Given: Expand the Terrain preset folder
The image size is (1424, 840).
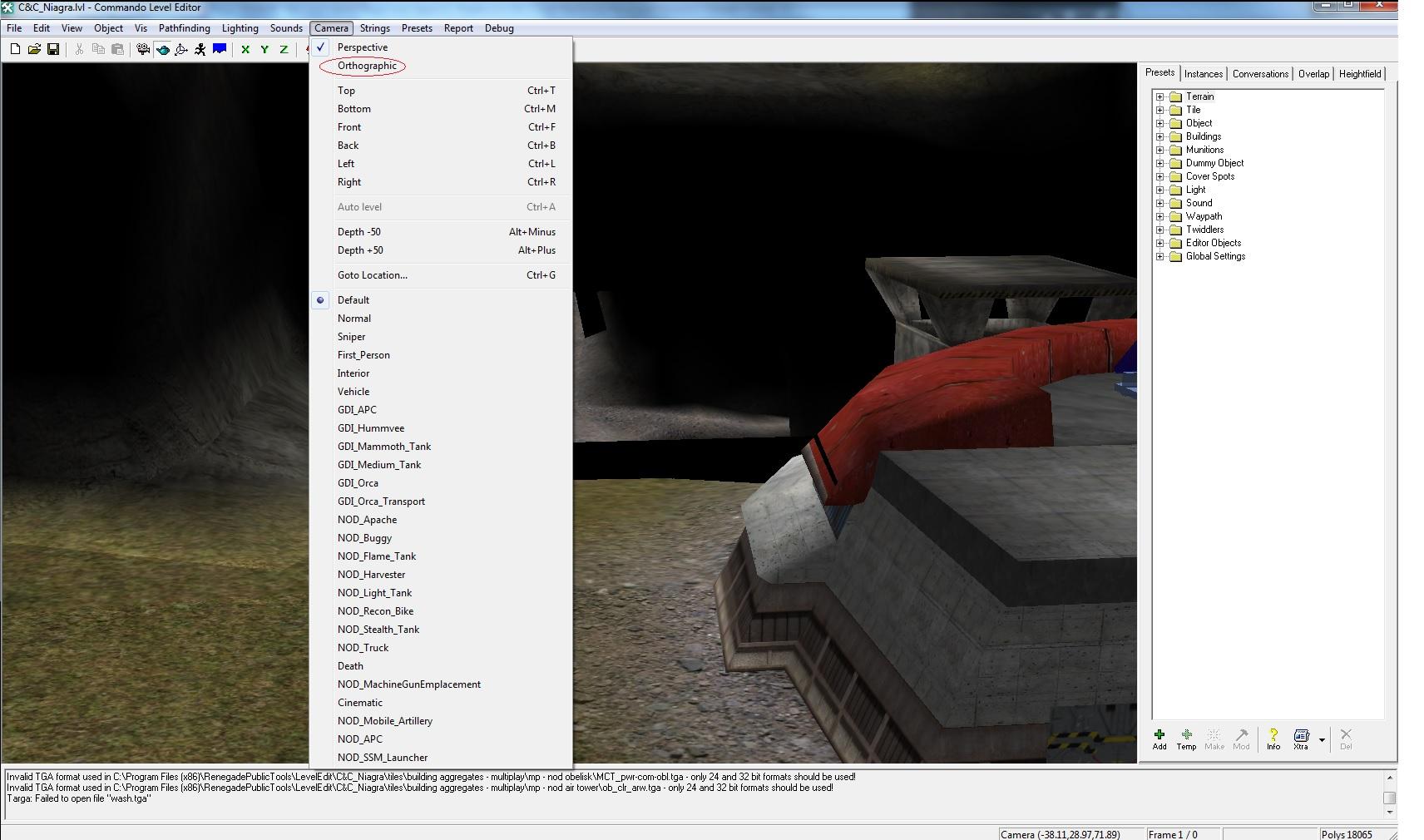Looking at the screenshot, I should click(1159, 96).
